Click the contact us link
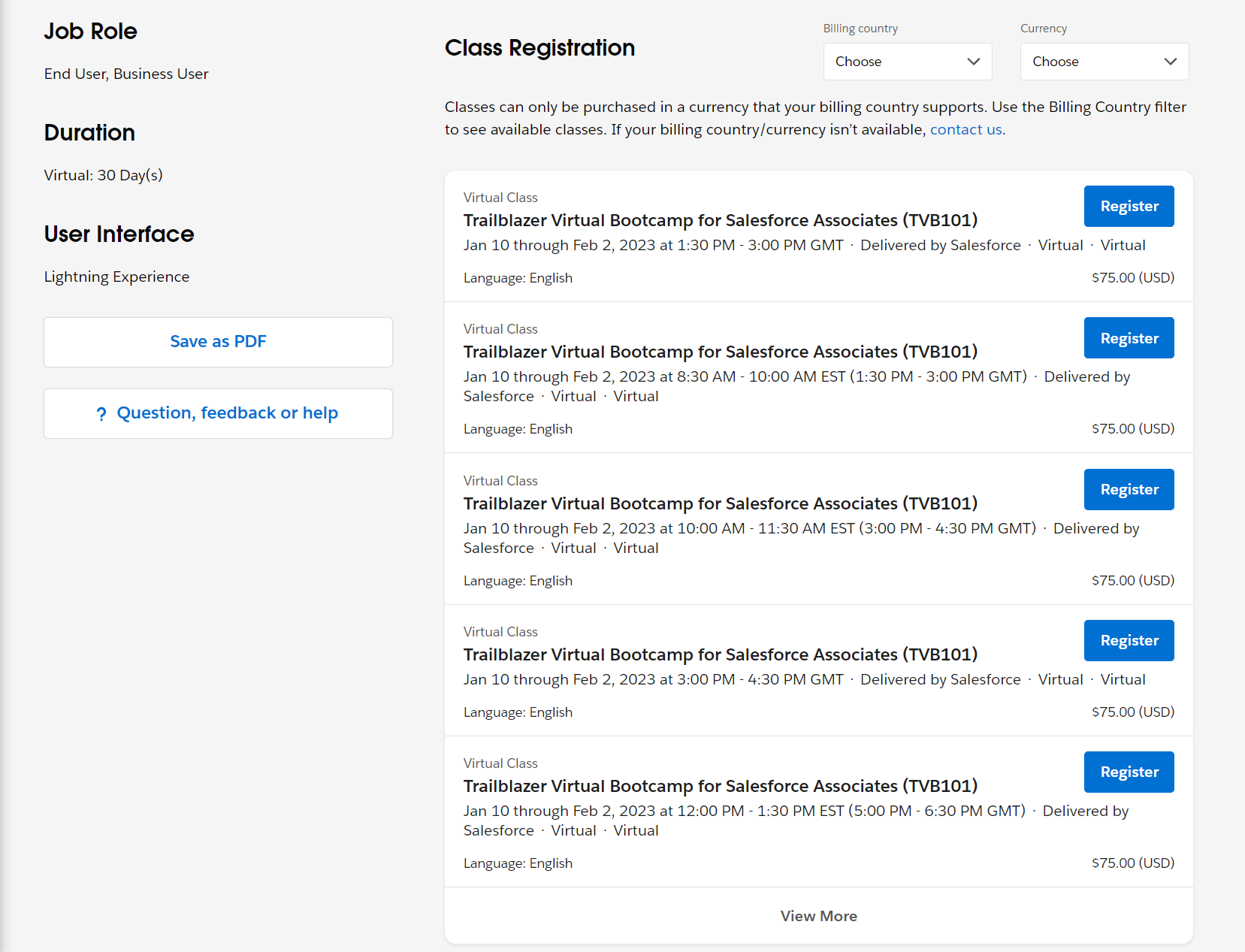Viewport: 1245px width, 952px height. 965,129
